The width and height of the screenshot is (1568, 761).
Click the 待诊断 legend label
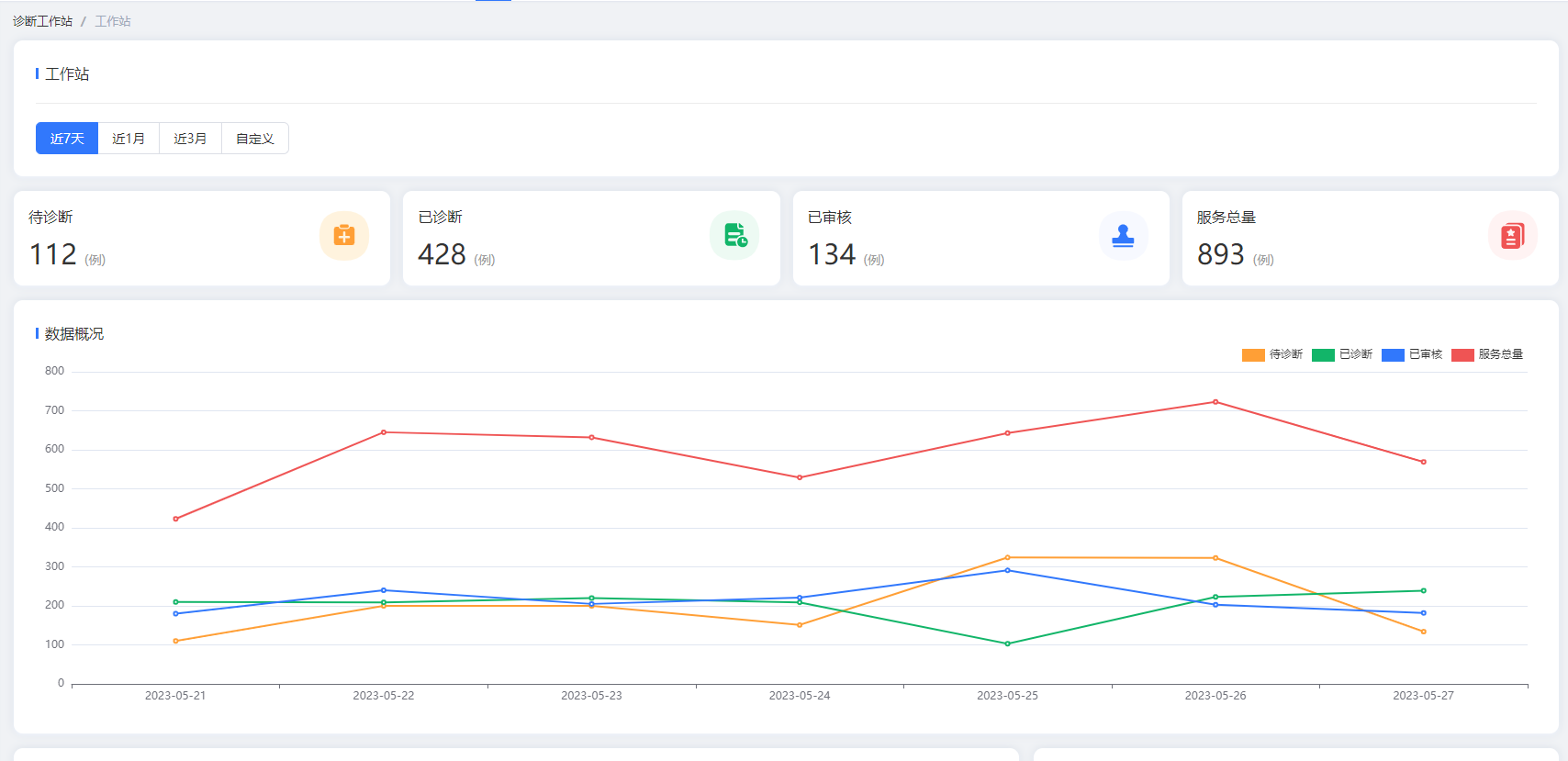(1286, 354)
